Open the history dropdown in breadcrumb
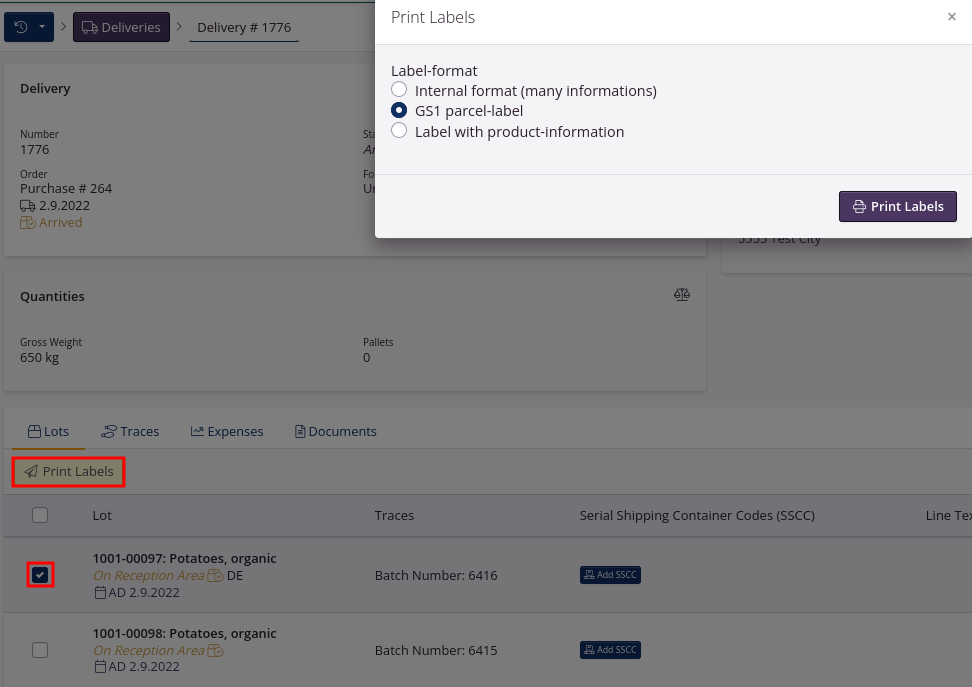 pyautogui.click(x=29, y=27)
